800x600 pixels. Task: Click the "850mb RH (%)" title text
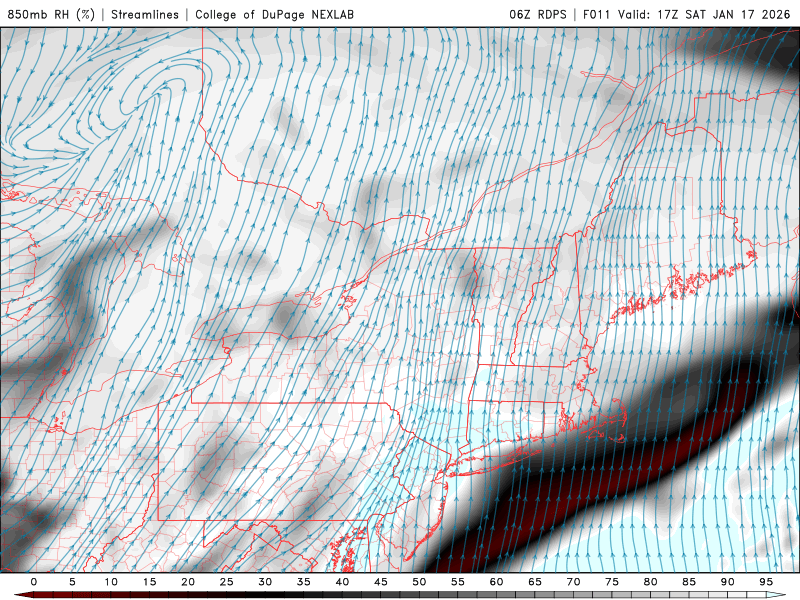pos(51,14)
